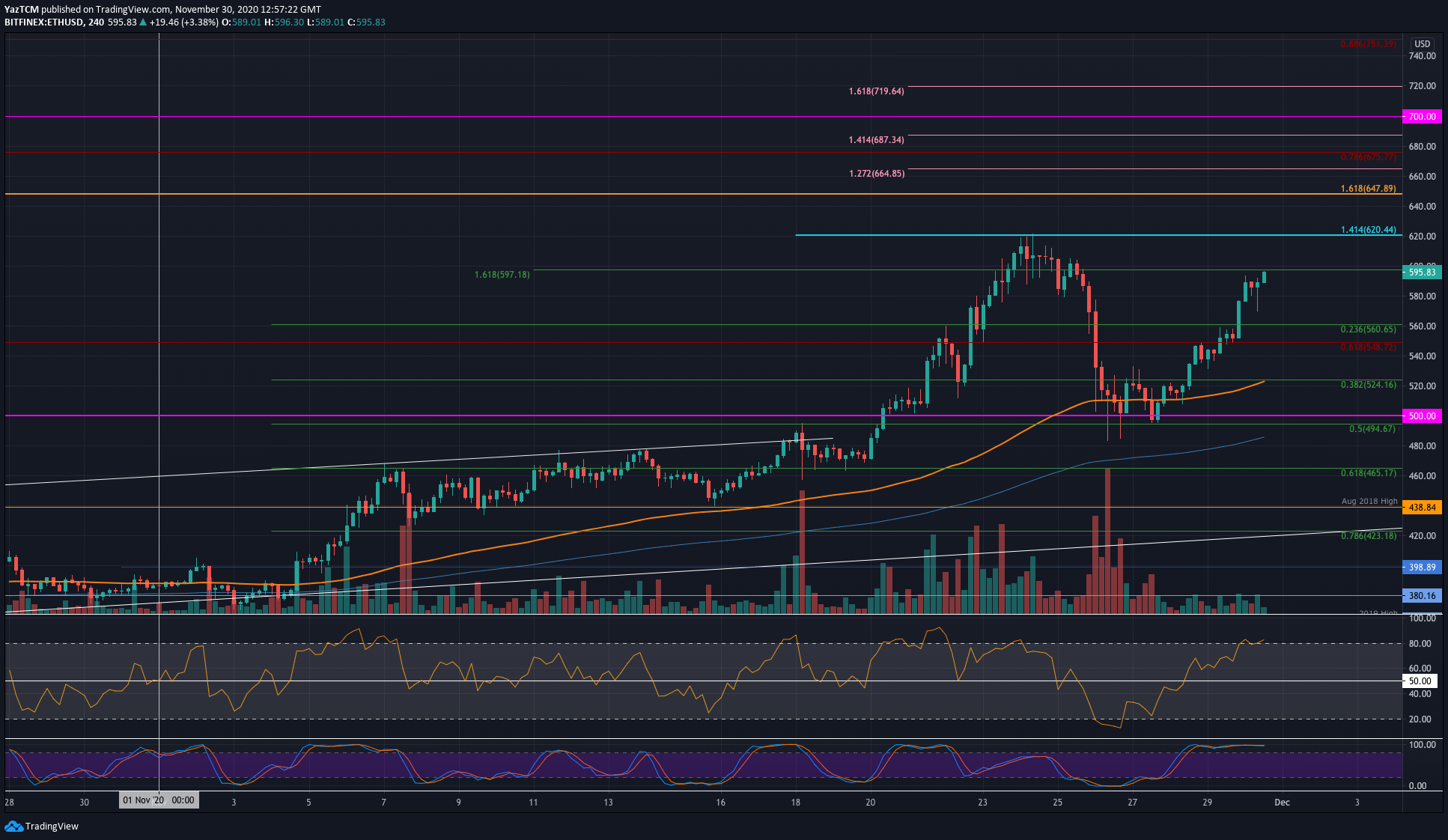The height and width of the screenshot is (840, 1448).
Task: Click the green 595.83 current price label
Action: [1422, 273]
